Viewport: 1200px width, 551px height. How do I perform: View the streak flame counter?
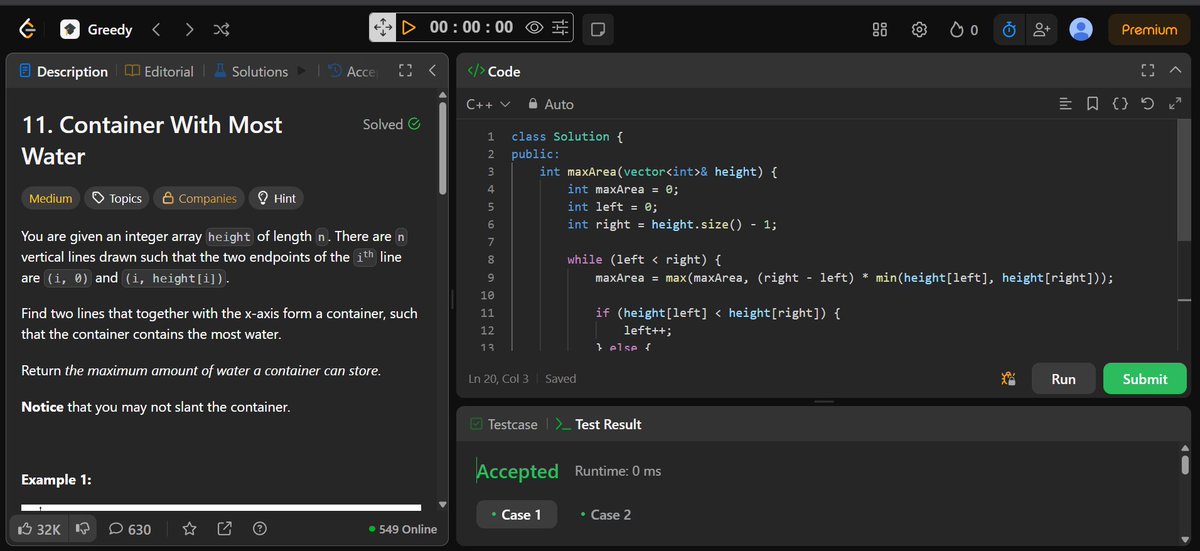pos(963,30)
